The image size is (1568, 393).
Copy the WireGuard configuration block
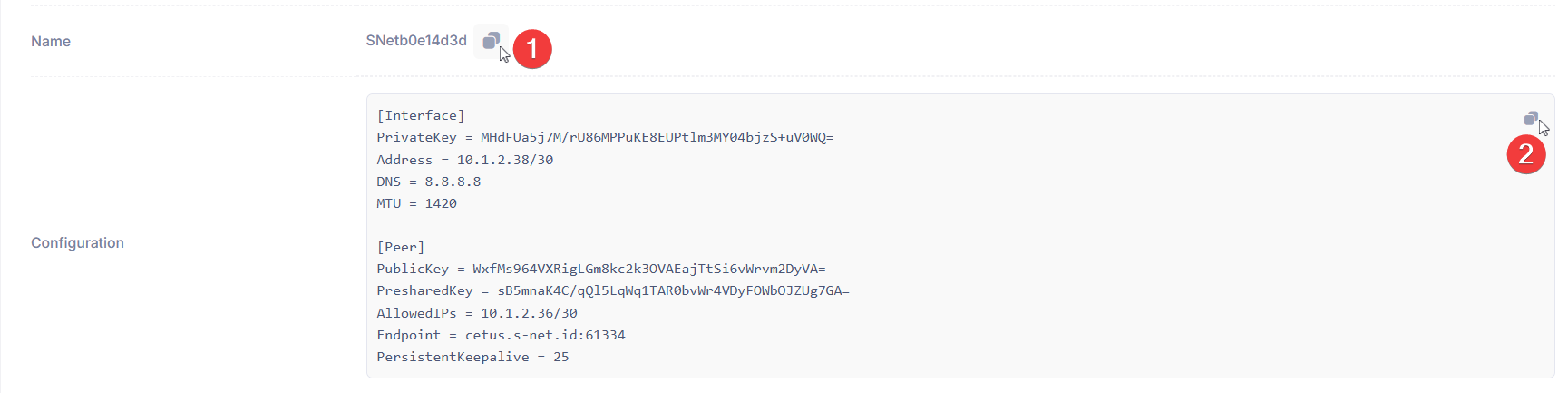1531,118
